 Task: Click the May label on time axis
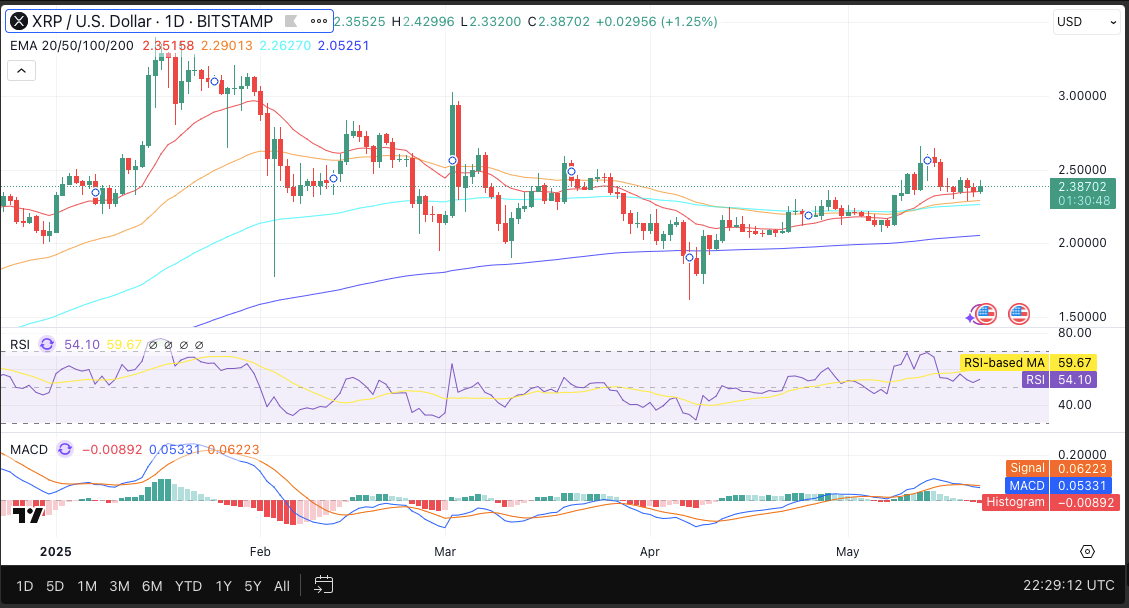(x=847, y=552)
